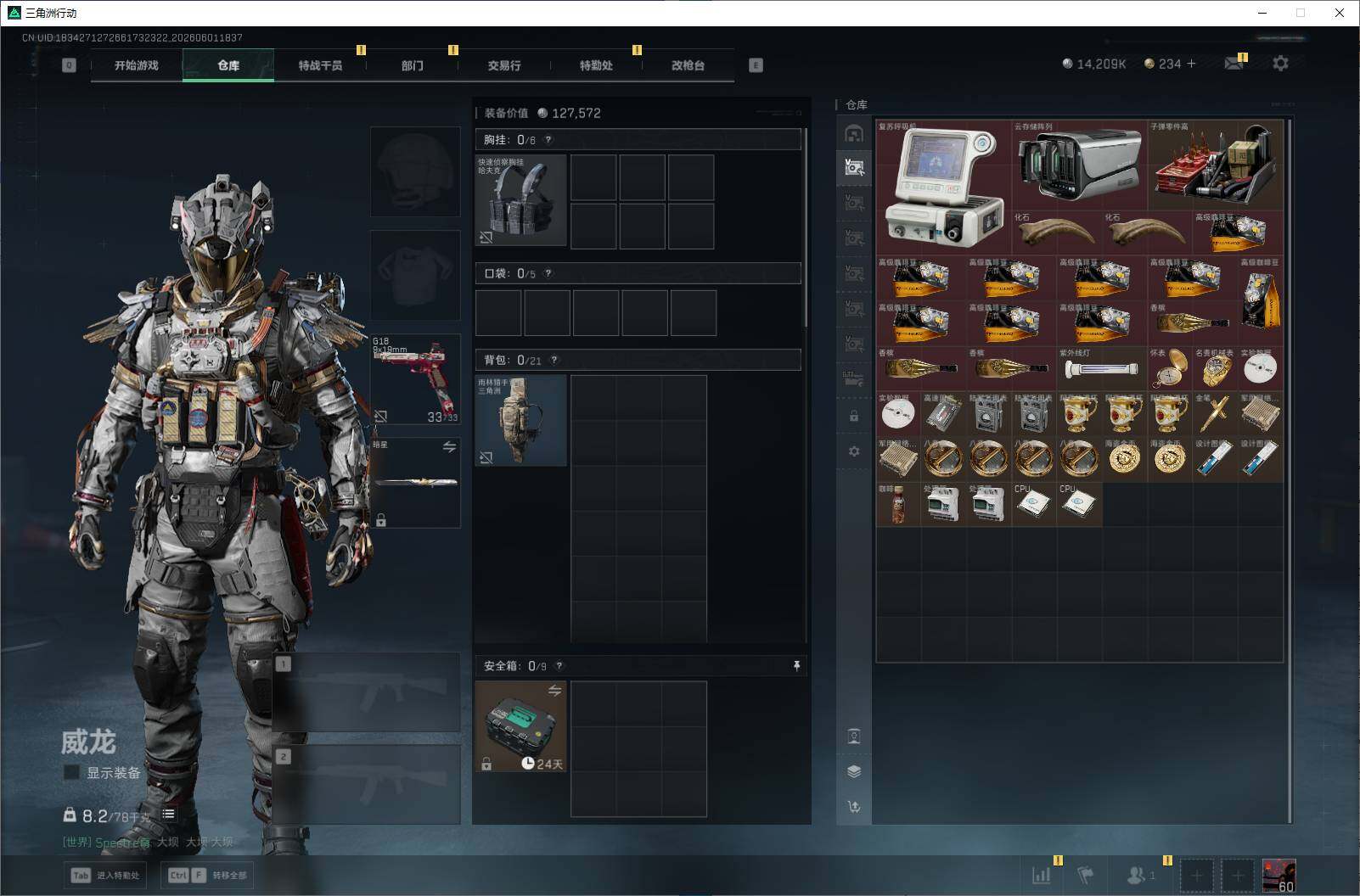Click the 14,209K currency balance
Screen dimensions: 1360x896
[x=1094, y=64]
